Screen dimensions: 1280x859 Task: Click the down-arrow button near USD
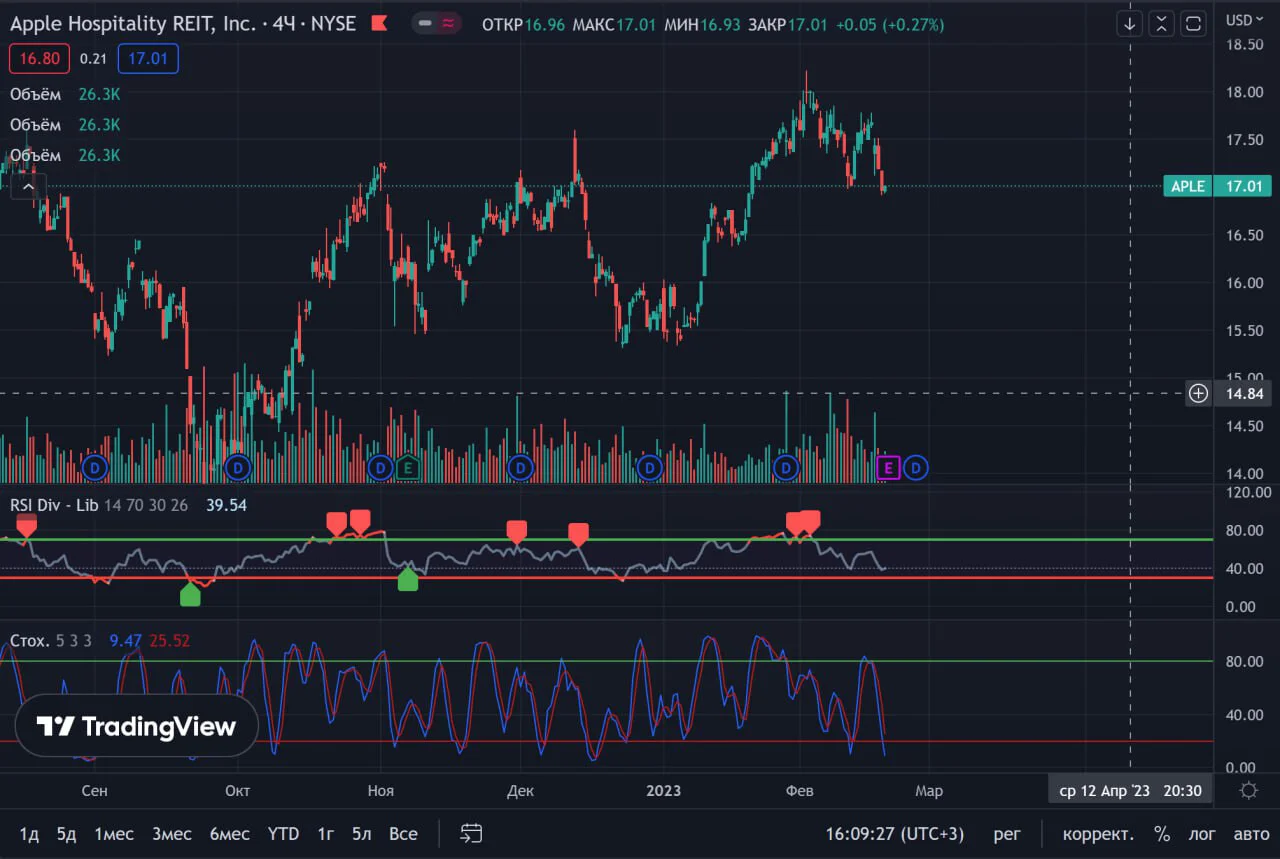(1130, 24)
